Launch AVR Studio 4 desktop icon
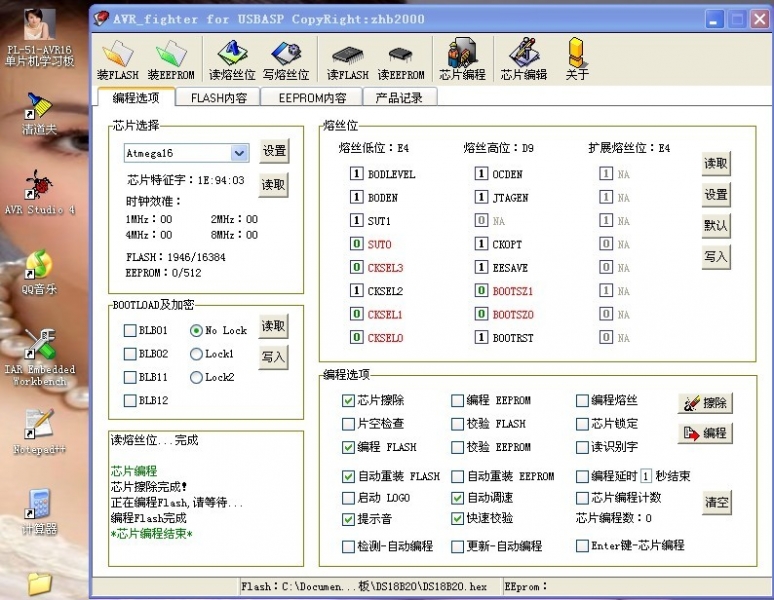Image resolution: width=774 pixels, height=600 pixels. click(39, 192)
